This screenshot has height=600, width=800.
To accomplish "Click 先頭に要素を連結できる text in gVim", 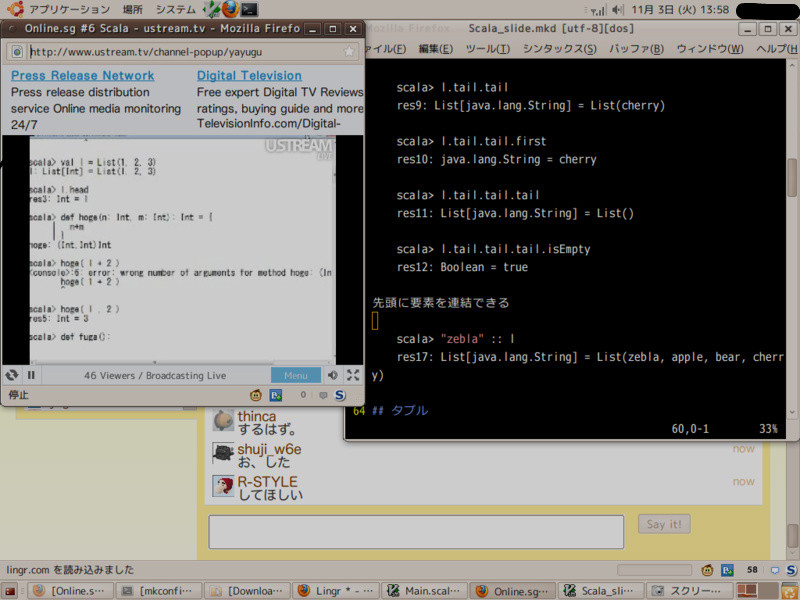I will point(441,303).
